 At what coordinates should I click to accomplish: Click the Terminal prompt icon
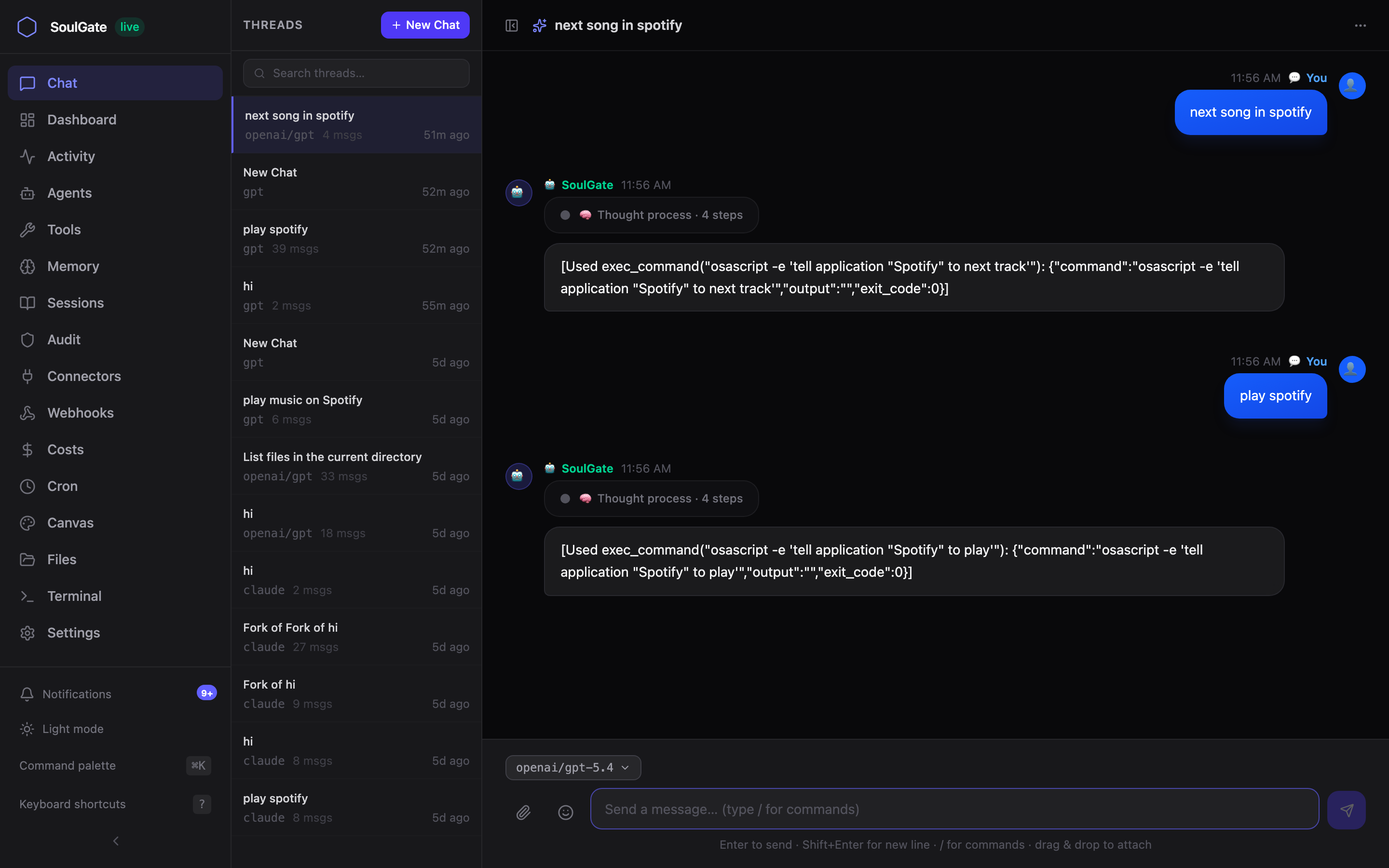27,597
